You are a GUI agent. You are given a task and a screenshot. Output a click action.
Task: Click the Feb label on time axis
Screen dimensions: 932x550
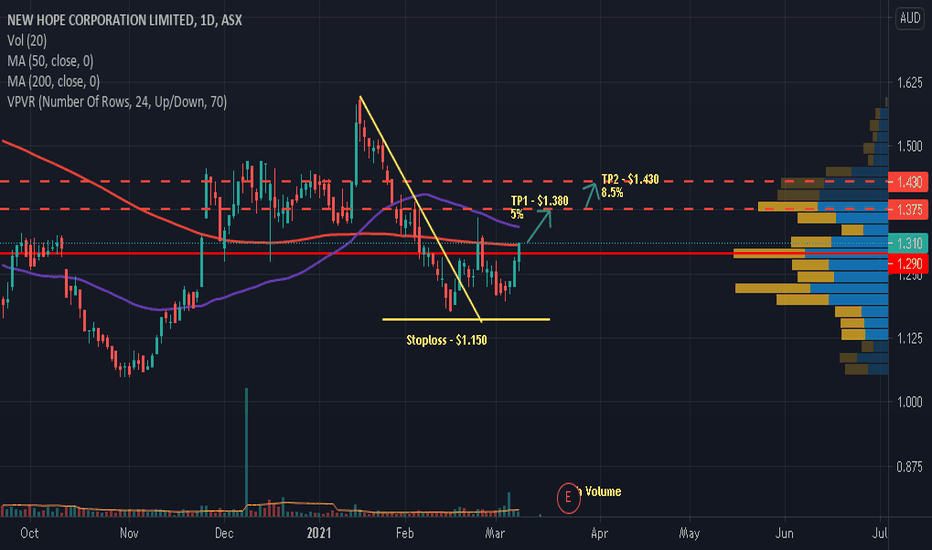pyautogui.click(x=405, y=533)
